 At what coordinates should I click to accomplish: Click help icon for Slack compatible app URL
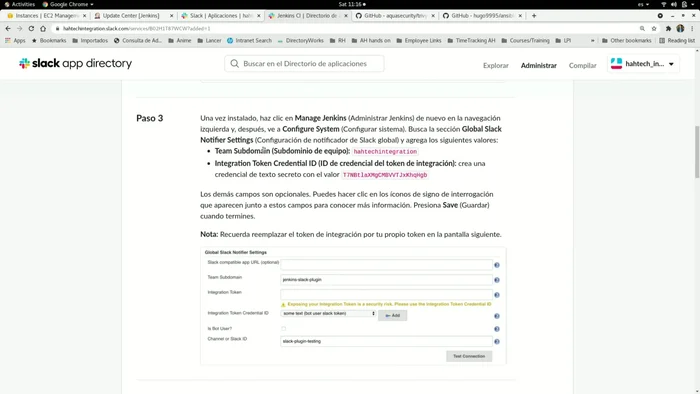coord(496,265)
